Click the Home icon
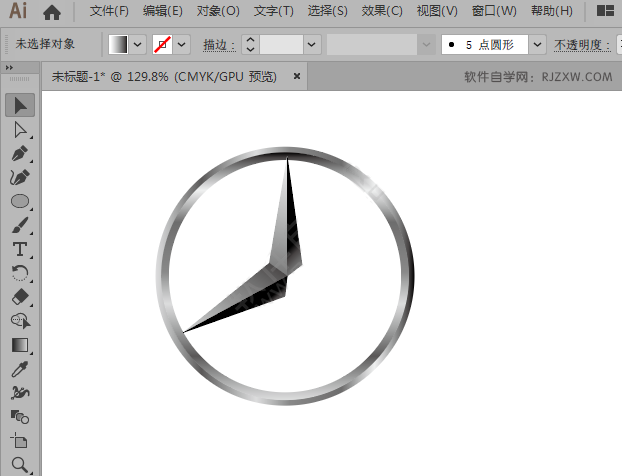Screen dimensions: 622x476 tap(52, 12)
